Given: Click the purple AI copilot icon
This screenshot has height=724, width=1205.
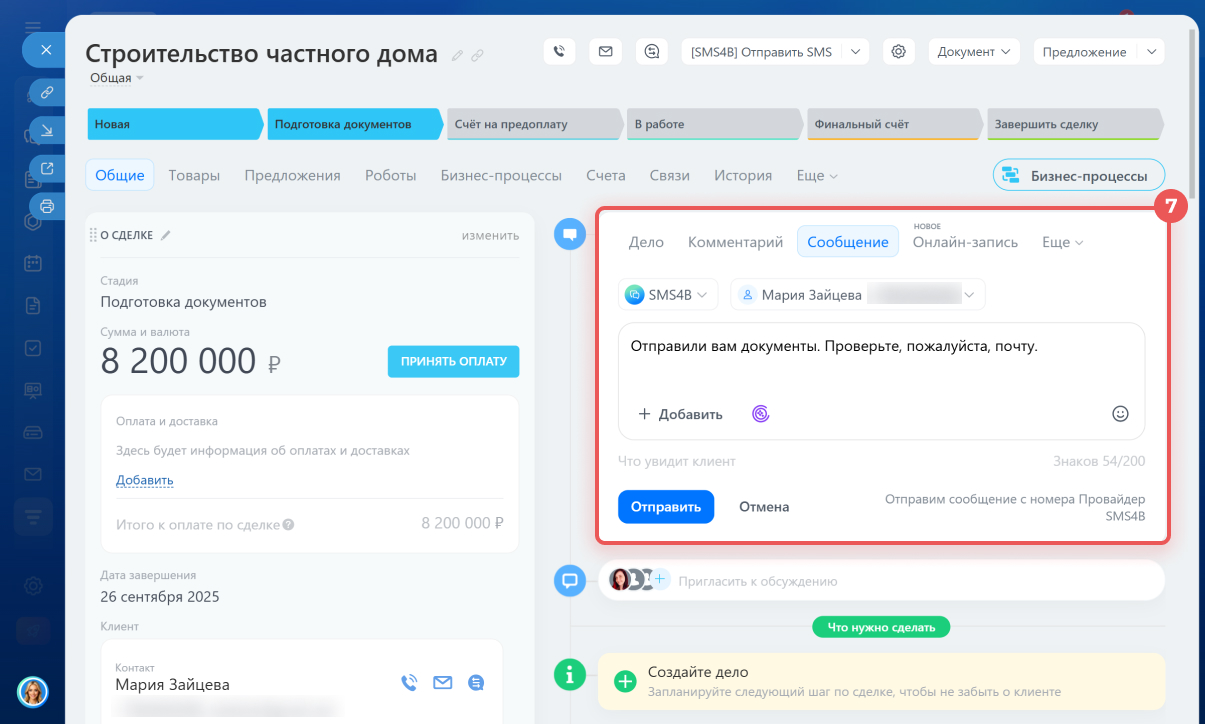Looking at the screenshot, I should click(761, 414).
